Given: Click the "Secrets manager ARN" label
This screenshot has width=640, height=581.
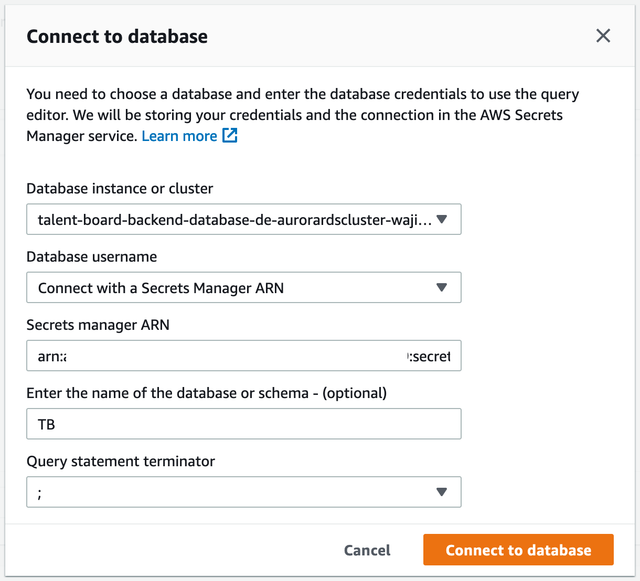Looking at the screenshot, I should pyautogui.click(x=97, y=325).
